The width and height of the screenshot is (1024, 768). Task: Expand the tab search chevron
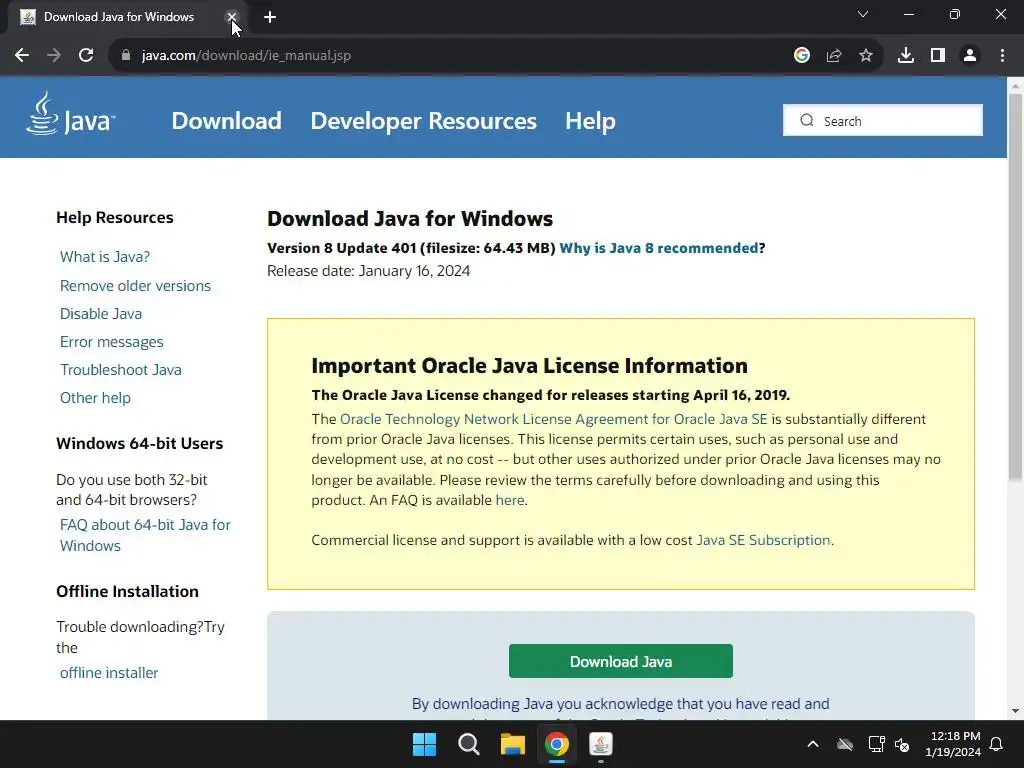pos(863,14)
